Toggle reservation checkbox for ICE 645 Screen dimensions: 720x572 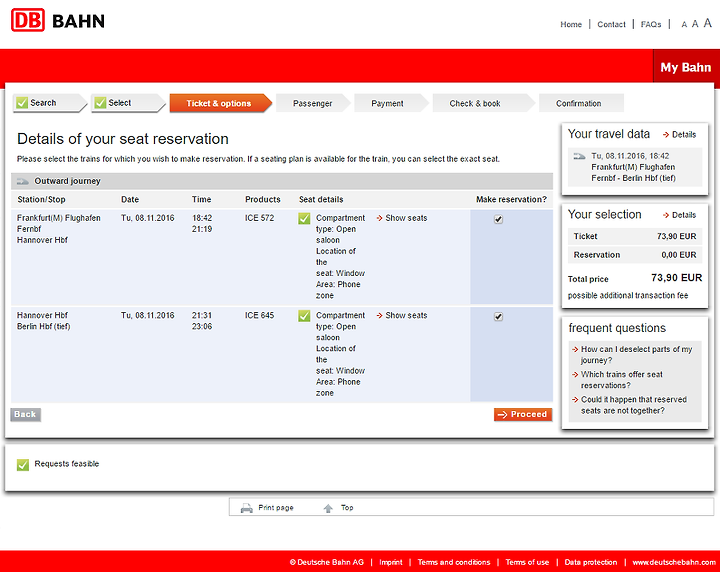click(x=498, y=317)
